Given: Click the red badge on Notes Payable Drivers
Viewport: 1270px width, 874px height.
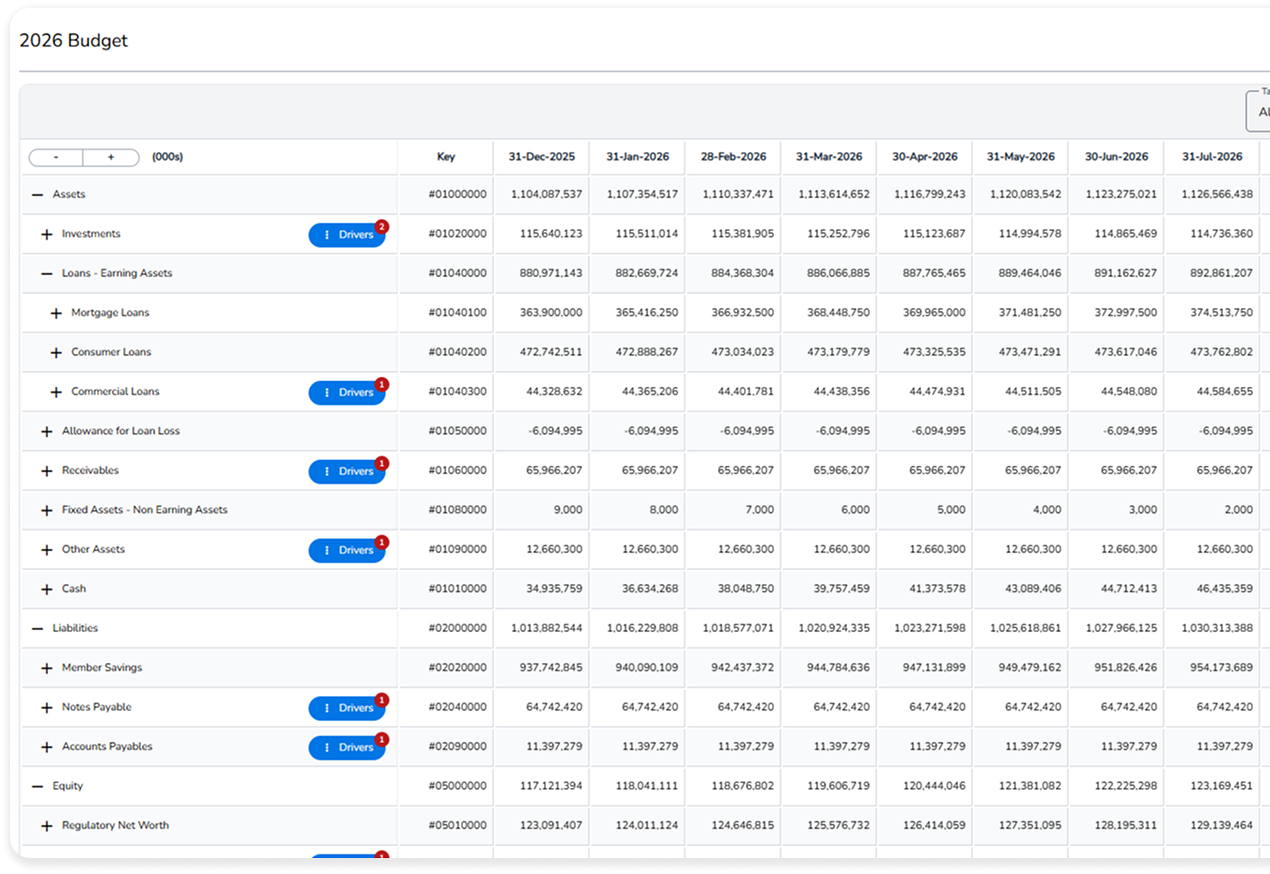Looking at the screenshot, I should click(x=381, y=700).
